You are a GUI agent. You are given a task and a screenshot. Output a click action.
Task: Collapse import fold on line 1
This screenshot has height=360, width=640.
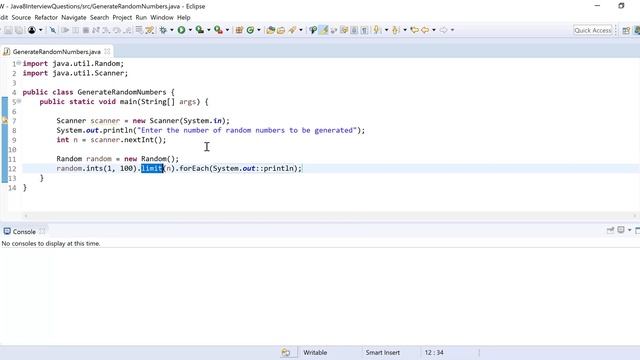tap(19, 63)
